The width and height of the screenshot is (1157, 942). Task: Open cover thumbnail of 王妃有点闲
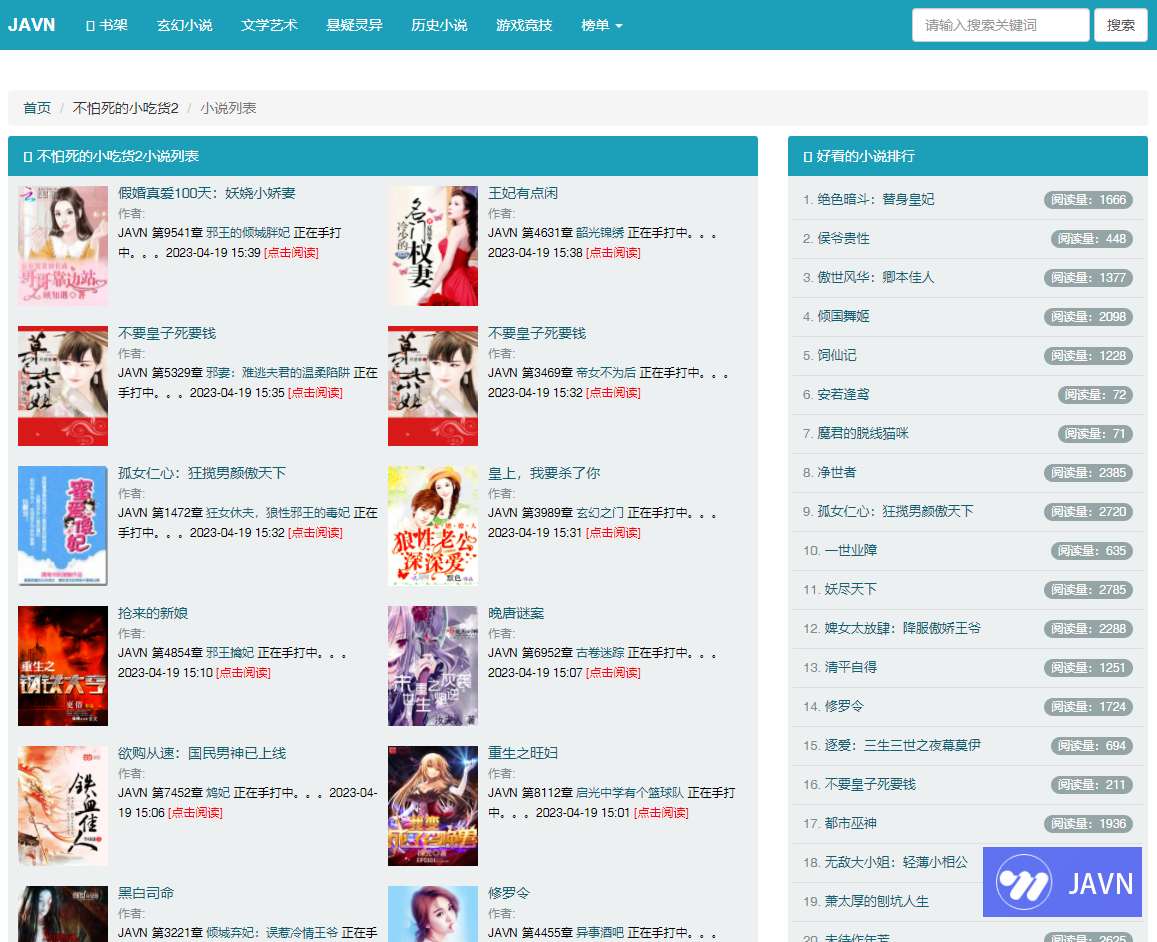click(x=433, y=246)
